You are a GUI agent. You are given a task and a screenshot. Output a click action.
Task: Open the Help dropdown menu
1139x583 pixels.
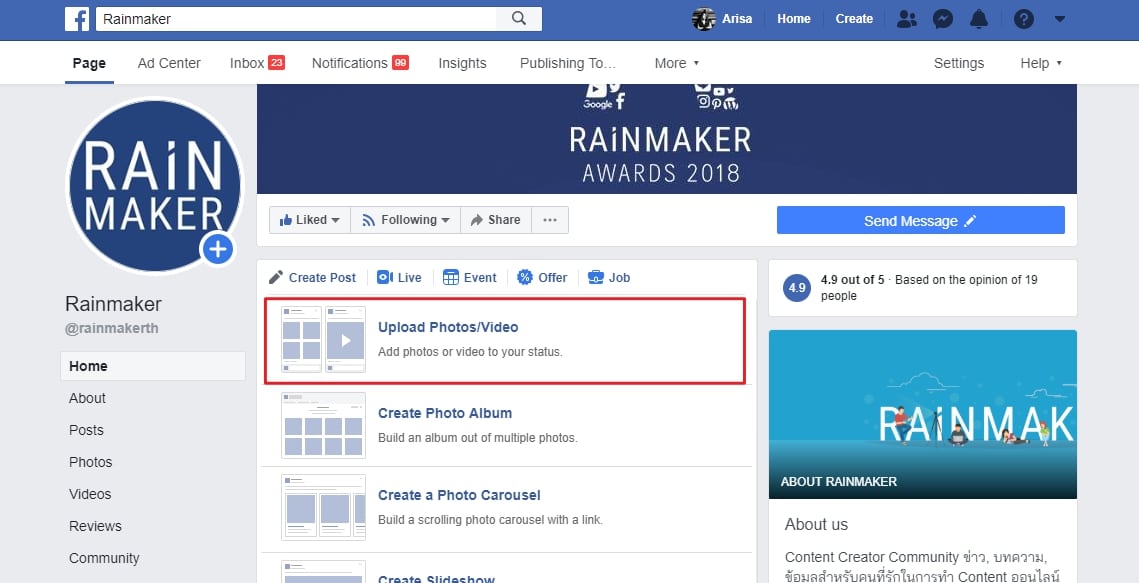[1040, 63]
